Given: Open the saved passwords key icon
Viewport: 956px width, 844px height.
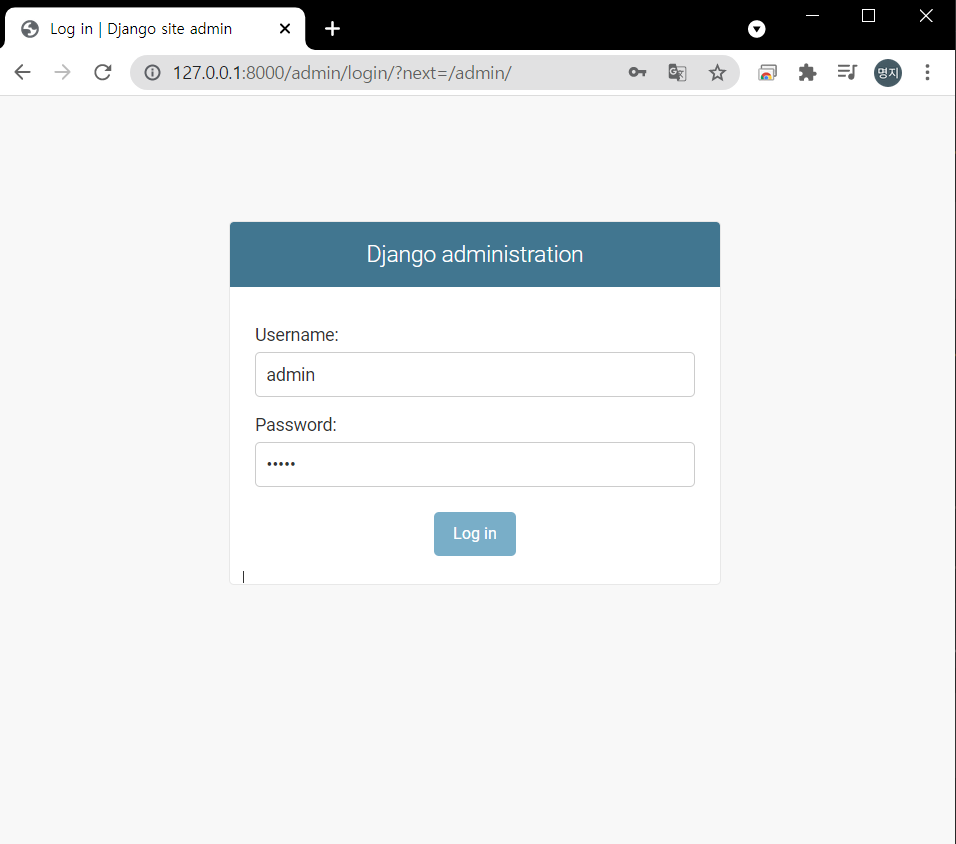Looking at the screenshot, I should coord(637,73).
